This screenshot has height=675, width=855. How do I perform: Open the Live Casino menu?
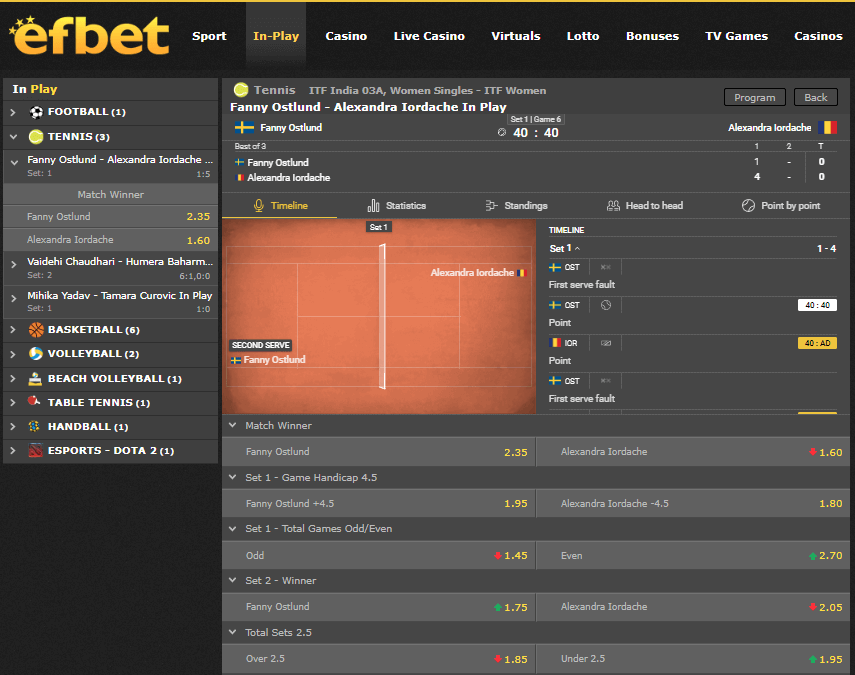coord(429,36)
